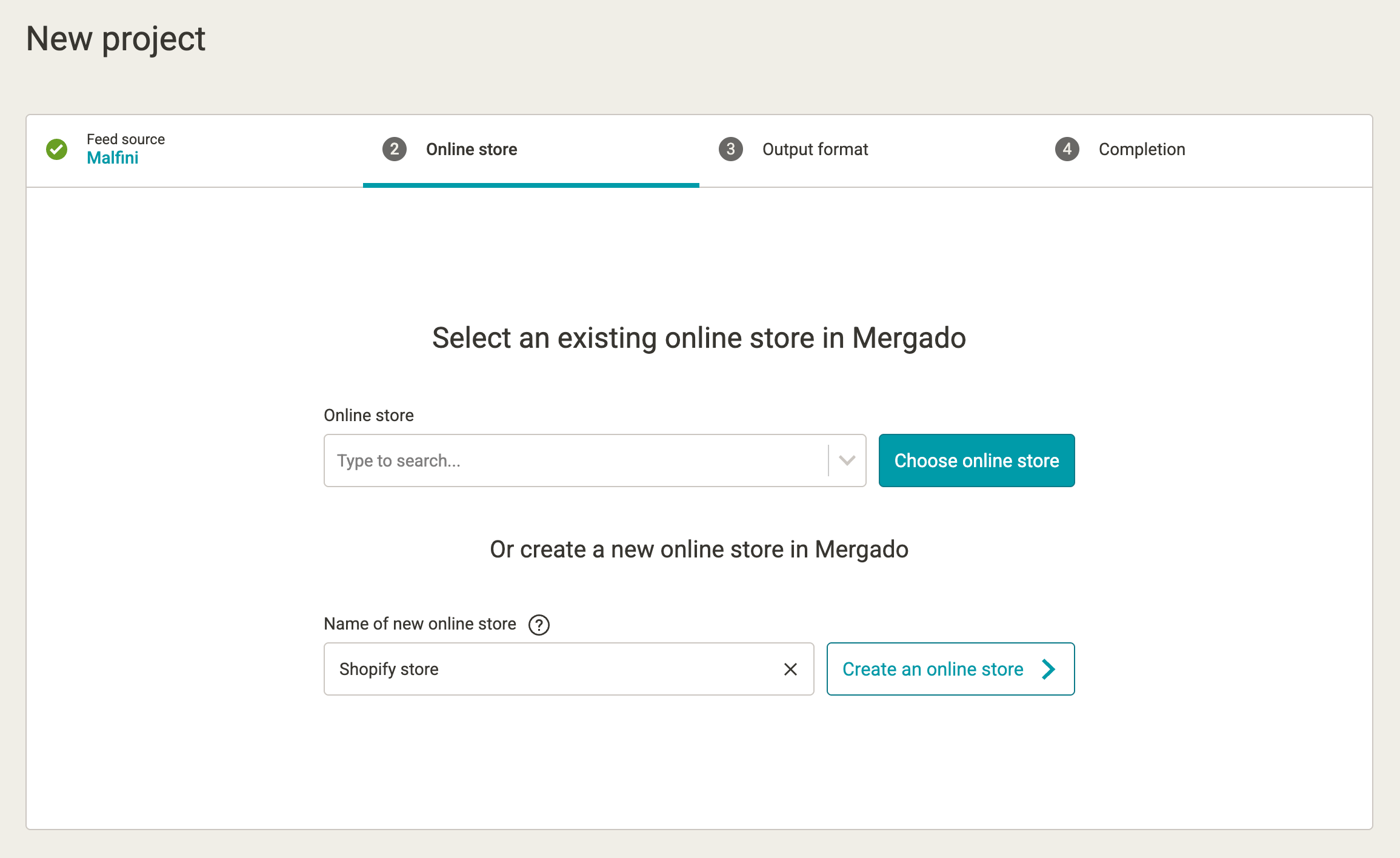Focus the Name of new online store field
The image size is (1400, 858).
[x=568, y=669]
